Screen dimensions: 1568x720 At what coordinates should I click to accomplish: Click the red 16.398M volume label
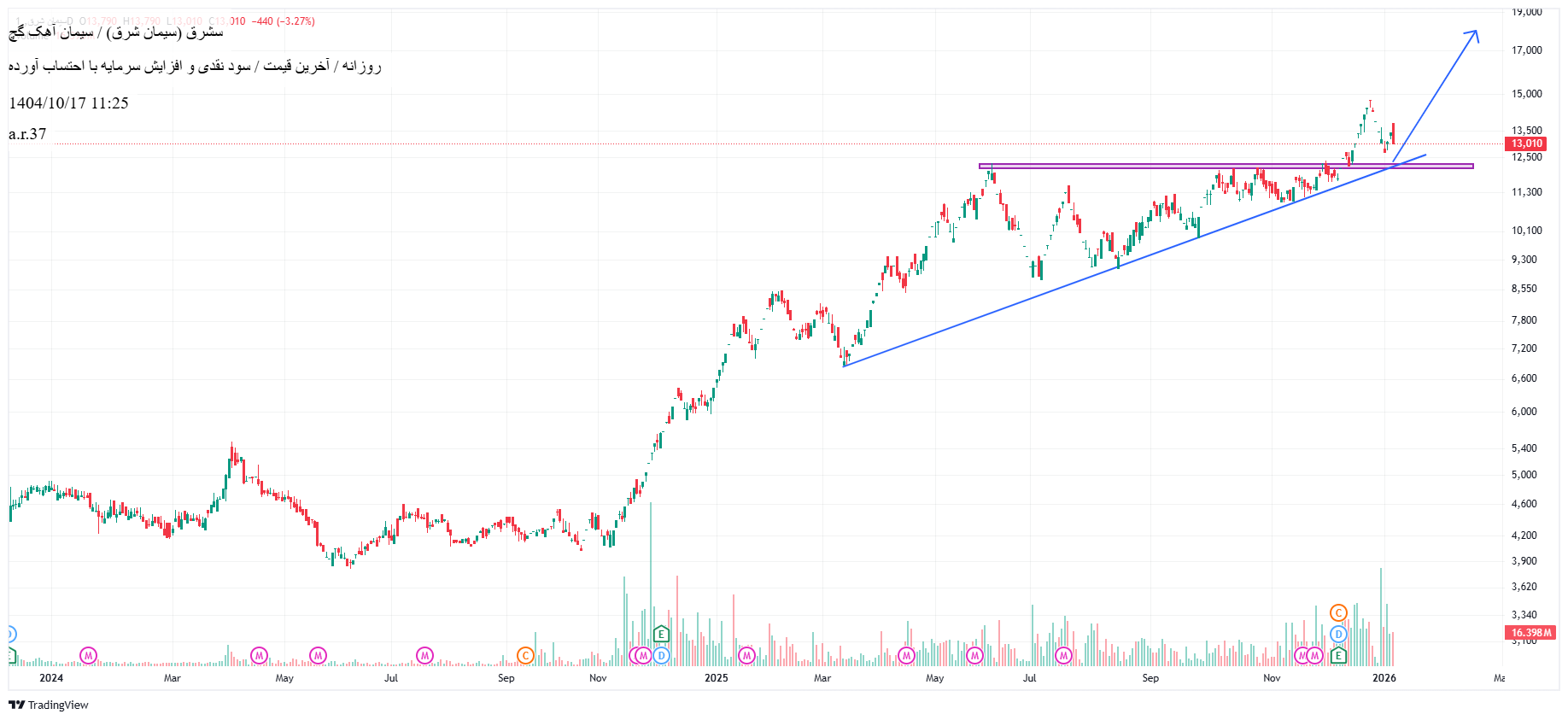point(1531,633)
